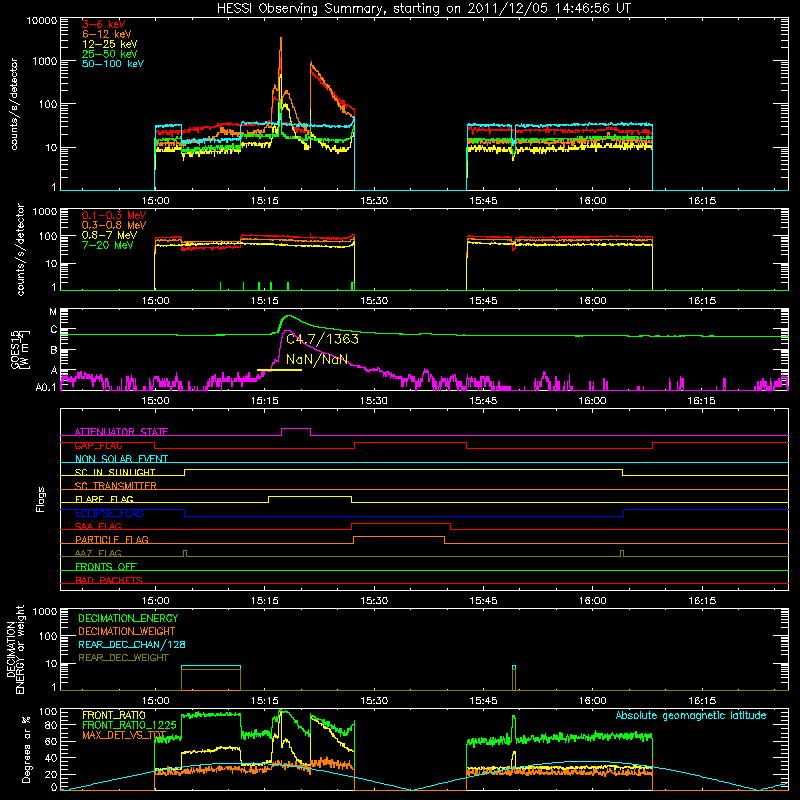800x800 pixels.
Task: Pick the "50-100 keV" legend entry
Action: (x=113, y=64)
